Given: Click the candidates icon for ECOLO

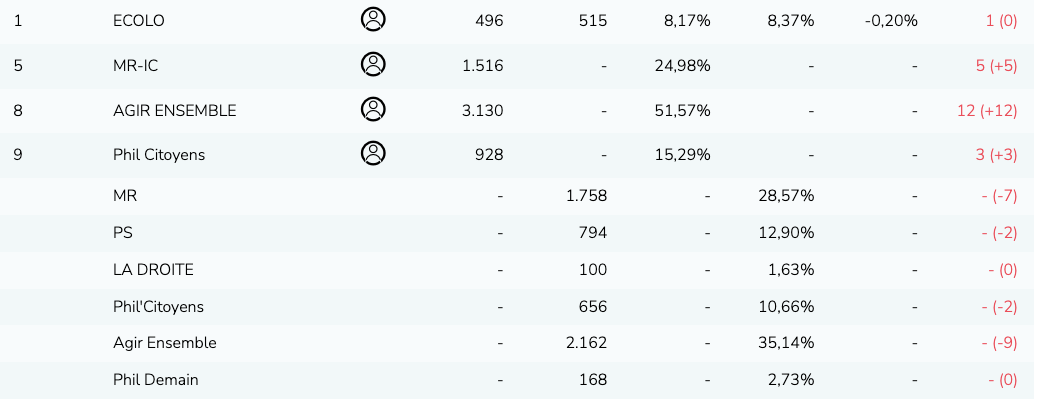Looking at the screenshot, I should 373,19.
